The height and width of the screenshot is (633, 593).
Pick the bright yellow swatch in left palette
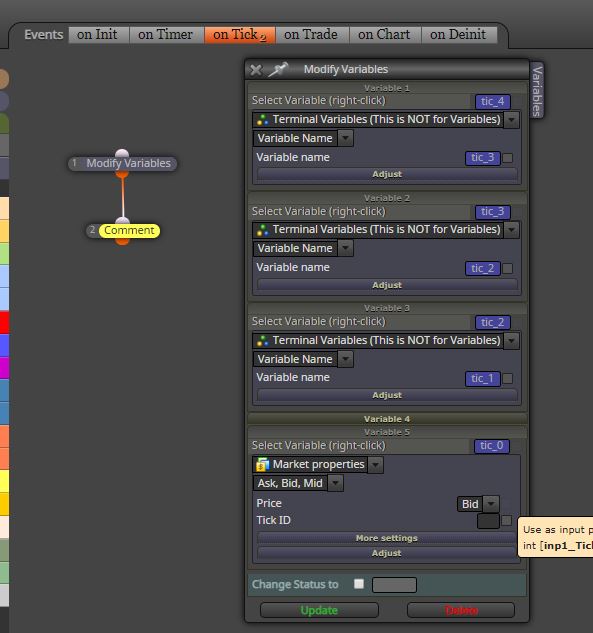click(4, 481)
